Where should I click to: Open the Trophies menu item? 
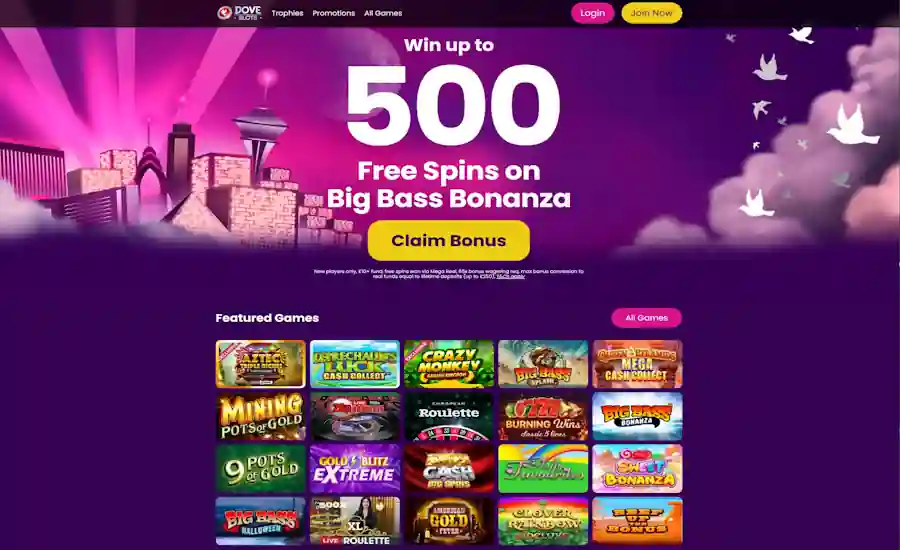(x=287, y=13)
